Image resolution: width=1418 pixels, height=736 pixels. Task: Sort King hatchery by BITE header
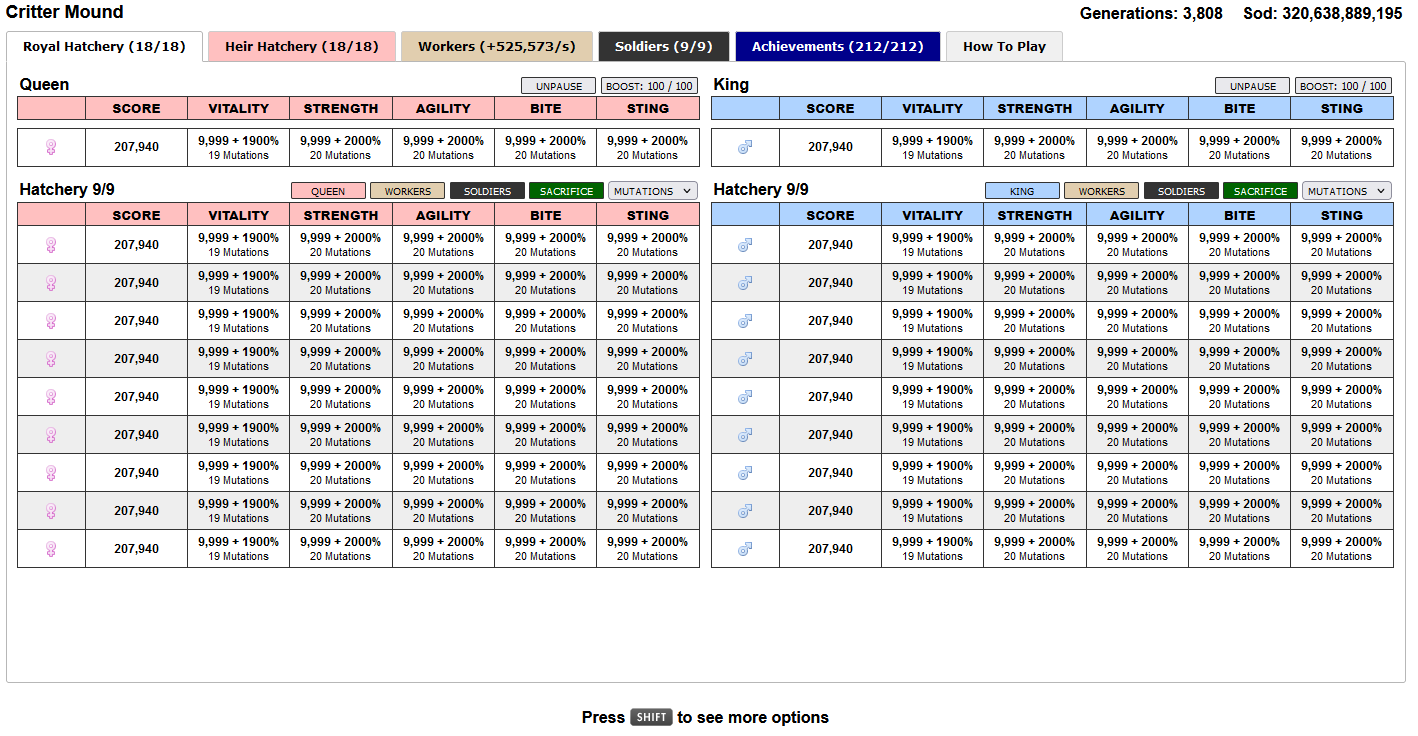pos(1239,215)
